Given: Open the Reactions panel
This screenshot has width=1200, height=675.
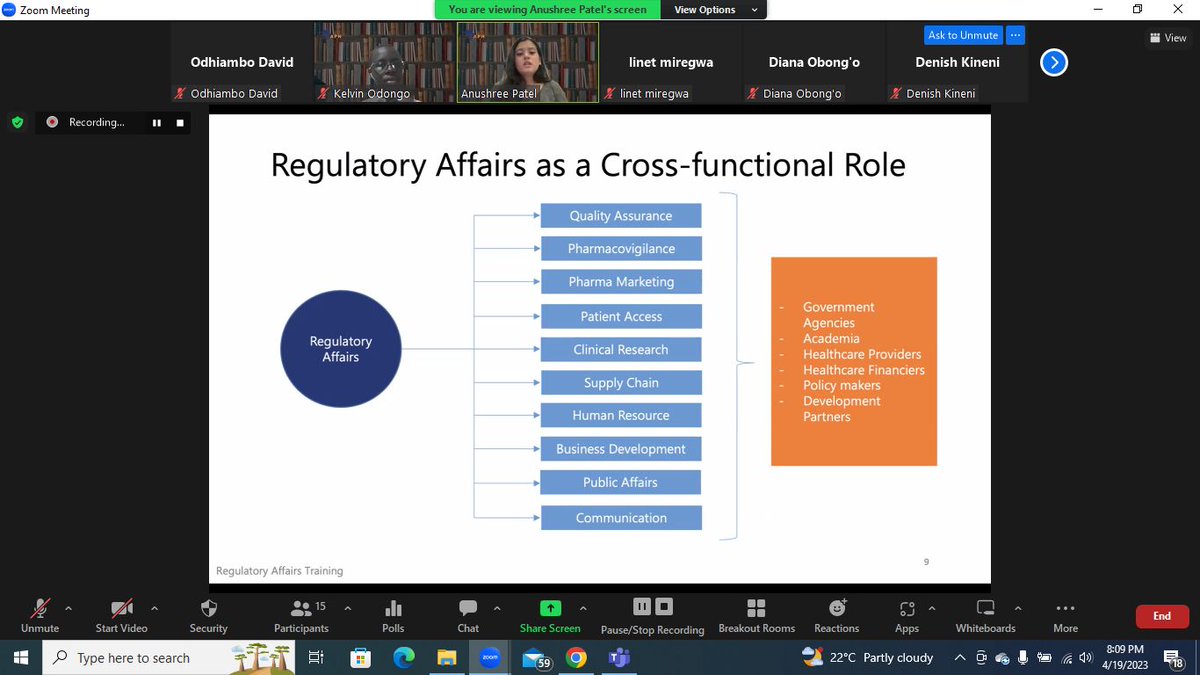Looking at the screenshot, I should [x=836, y=615].
